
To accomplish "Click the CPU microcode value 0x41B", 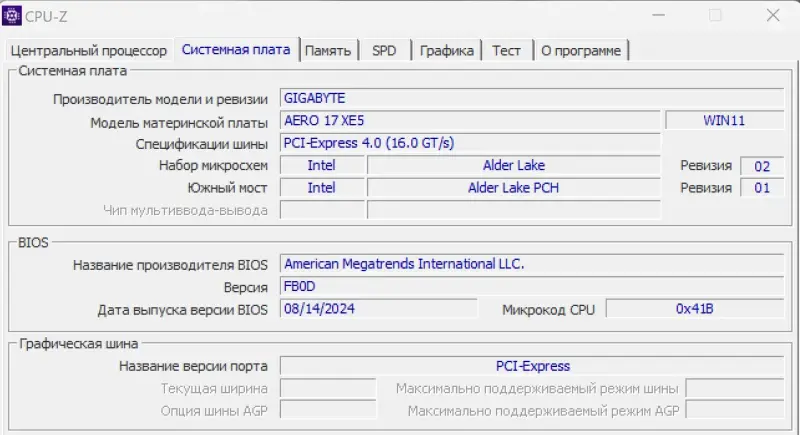I will tap(695, 309).
